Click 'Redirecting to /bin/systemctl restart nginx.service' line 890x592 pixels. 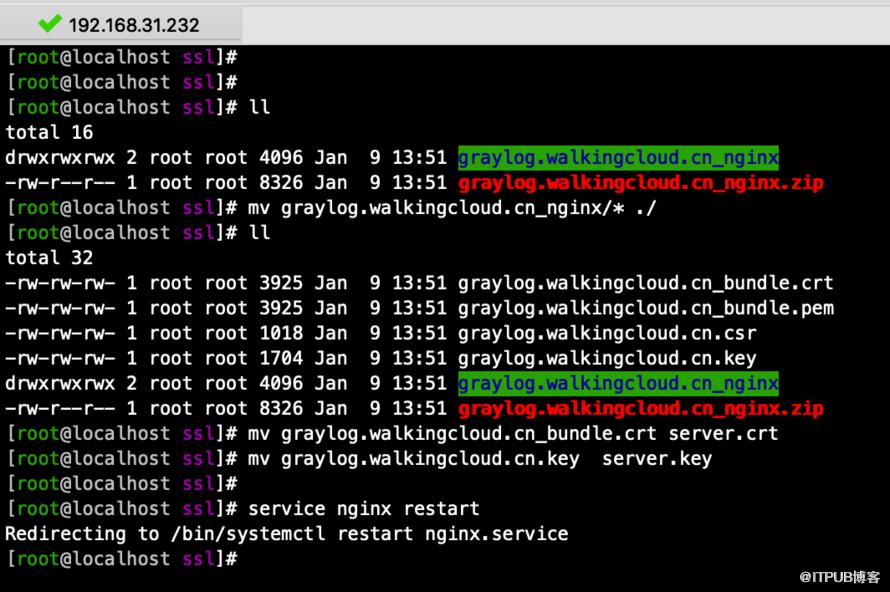click(x=287, y=534)
